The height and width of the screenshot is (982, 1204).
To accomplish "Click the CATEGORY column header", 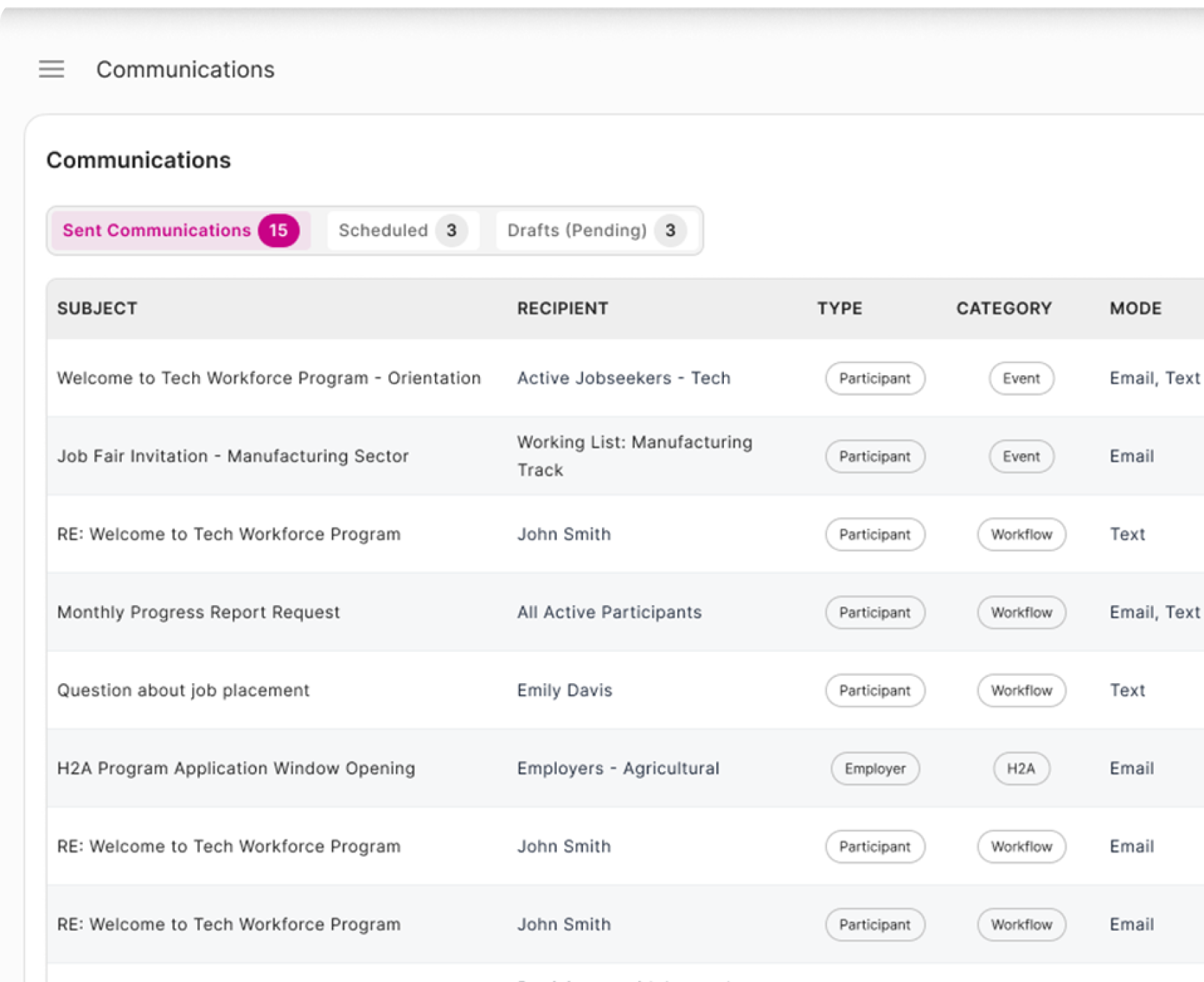I will [x=1003, y=309].
